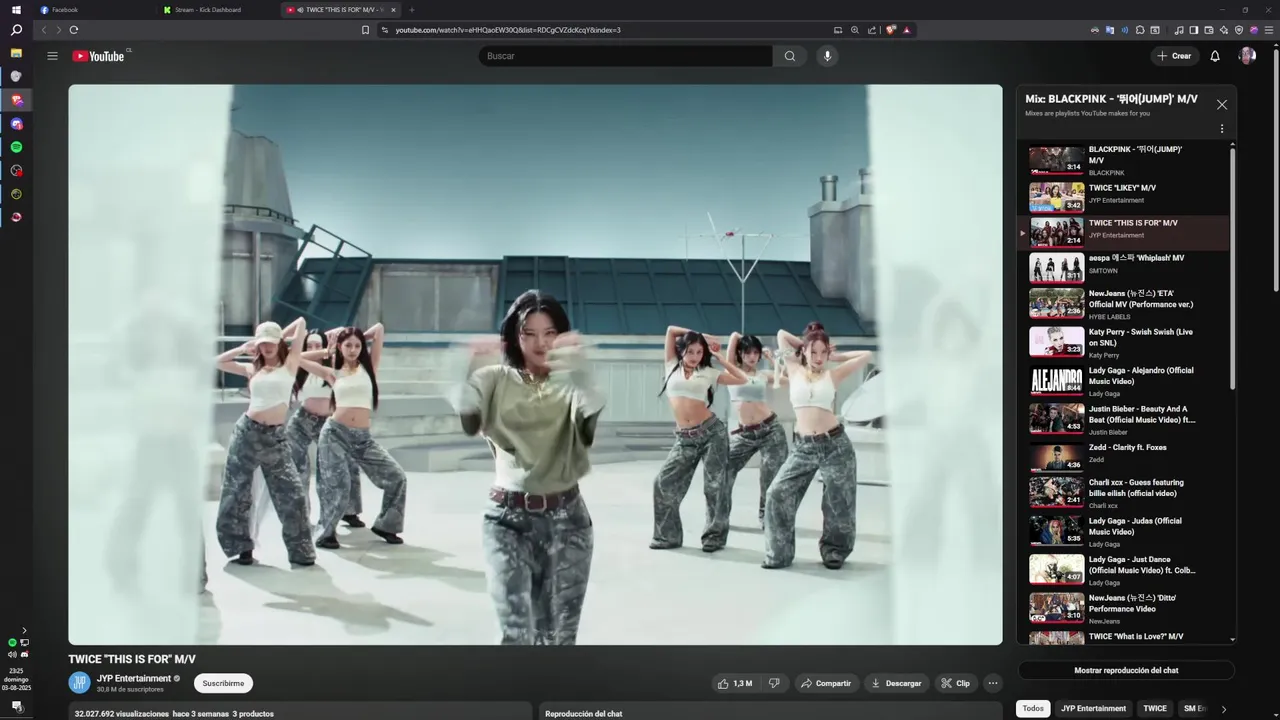1280x720 pixels.
Task: Open browser extensions puzzle icon
Action: click(1140, 30)
